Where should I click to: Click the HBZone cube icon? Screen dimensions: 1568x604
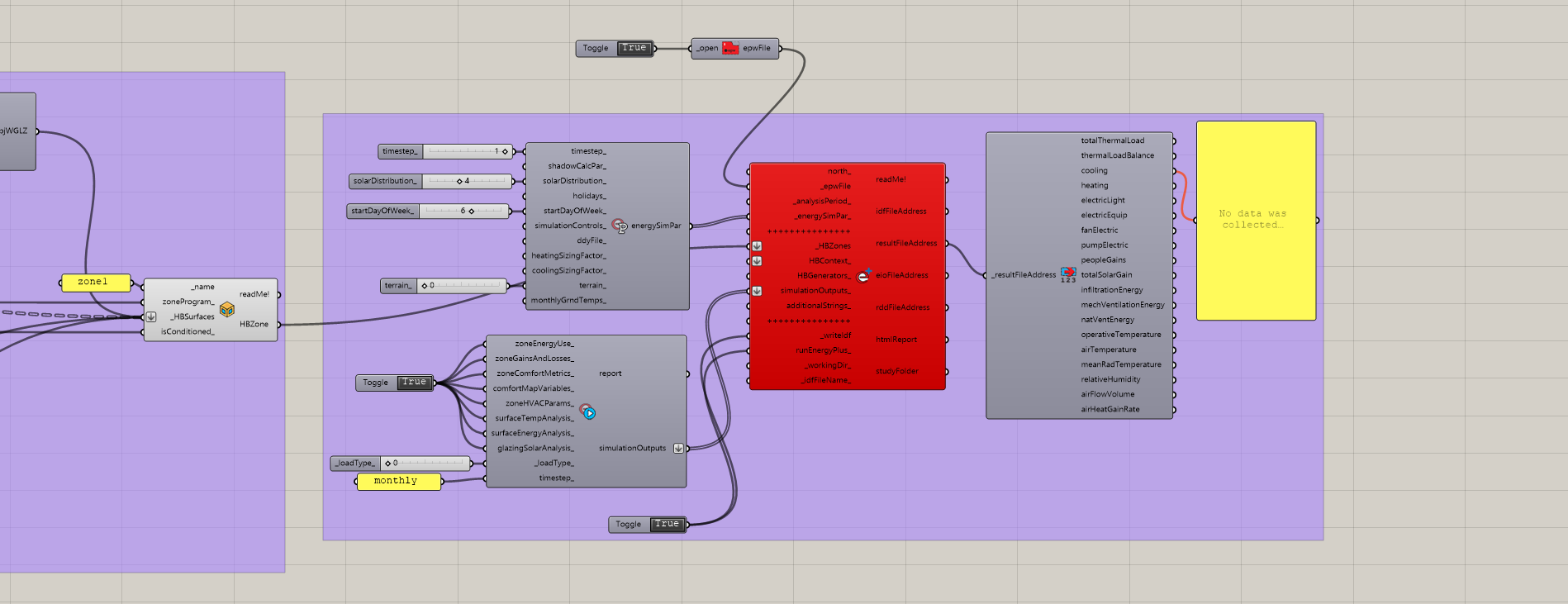(x=227, y=309)
